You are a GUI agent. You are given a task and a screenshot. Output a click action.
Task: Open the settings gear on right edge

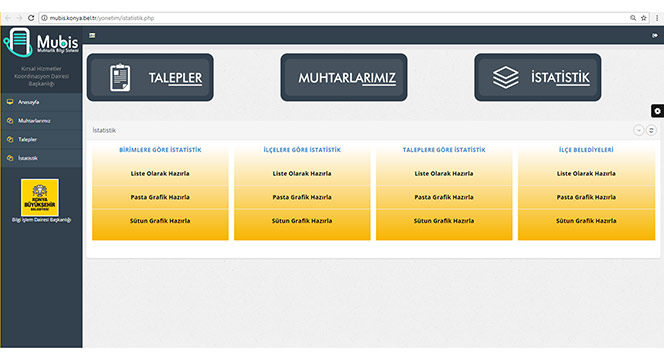click(x=657, y=111)
